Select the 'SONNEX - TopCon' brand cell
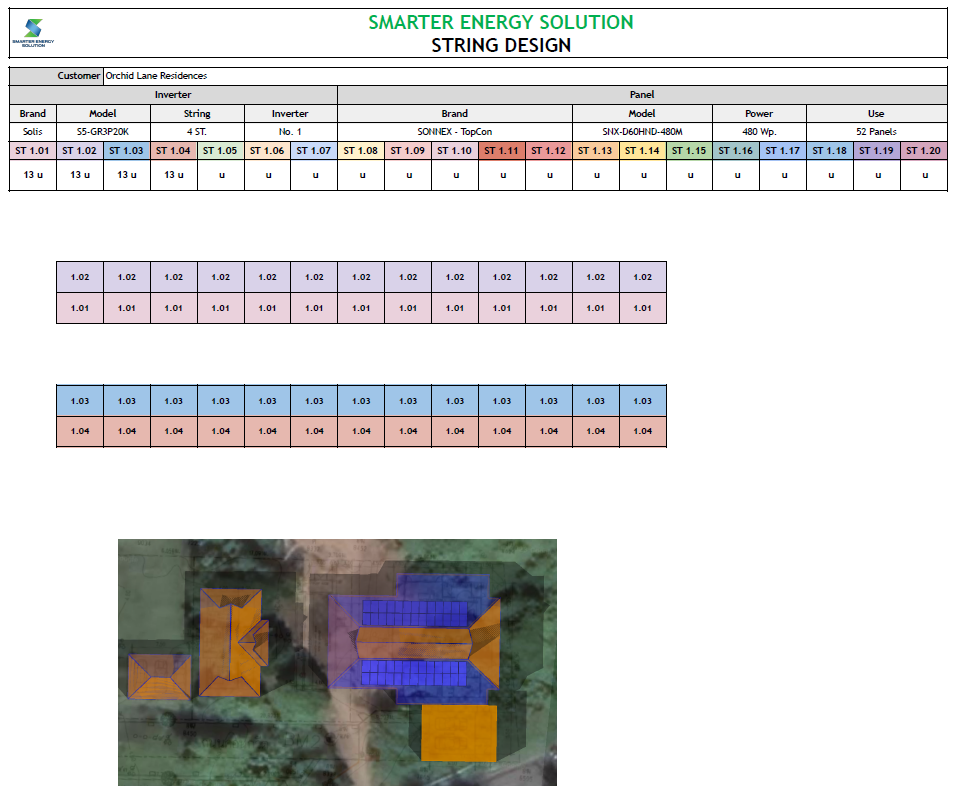 455,132
